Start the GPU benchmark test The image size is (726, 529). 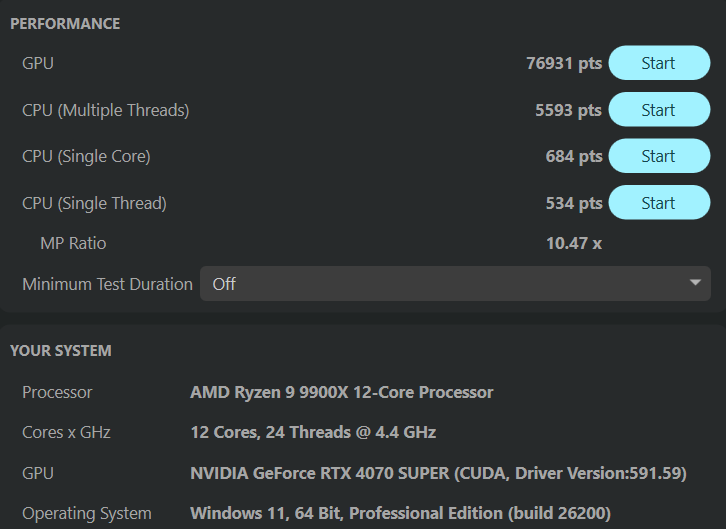pyautogui.click(x=658, y=63)
